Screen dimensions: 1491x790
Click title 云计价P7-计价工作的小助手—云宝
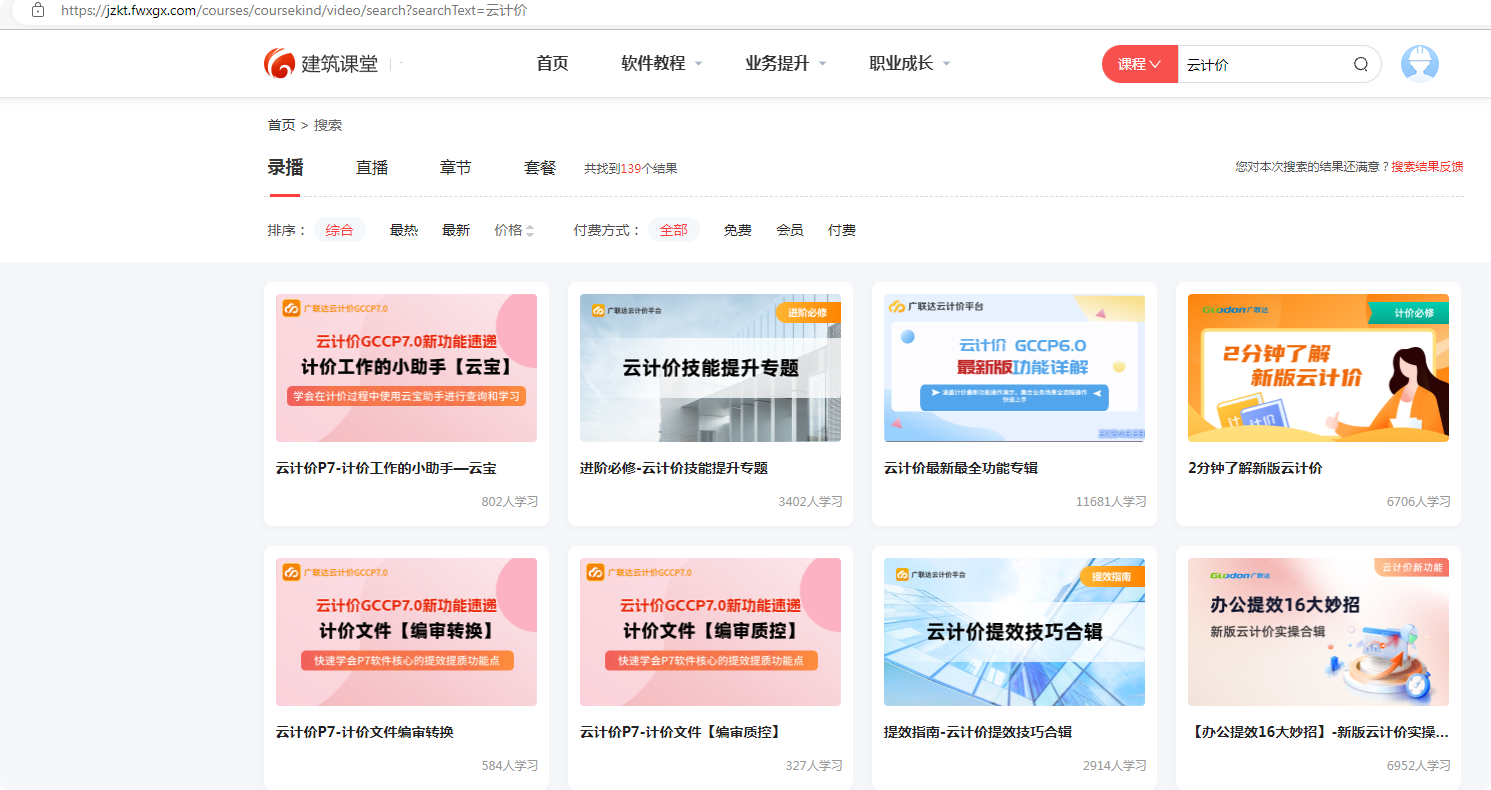386,468
